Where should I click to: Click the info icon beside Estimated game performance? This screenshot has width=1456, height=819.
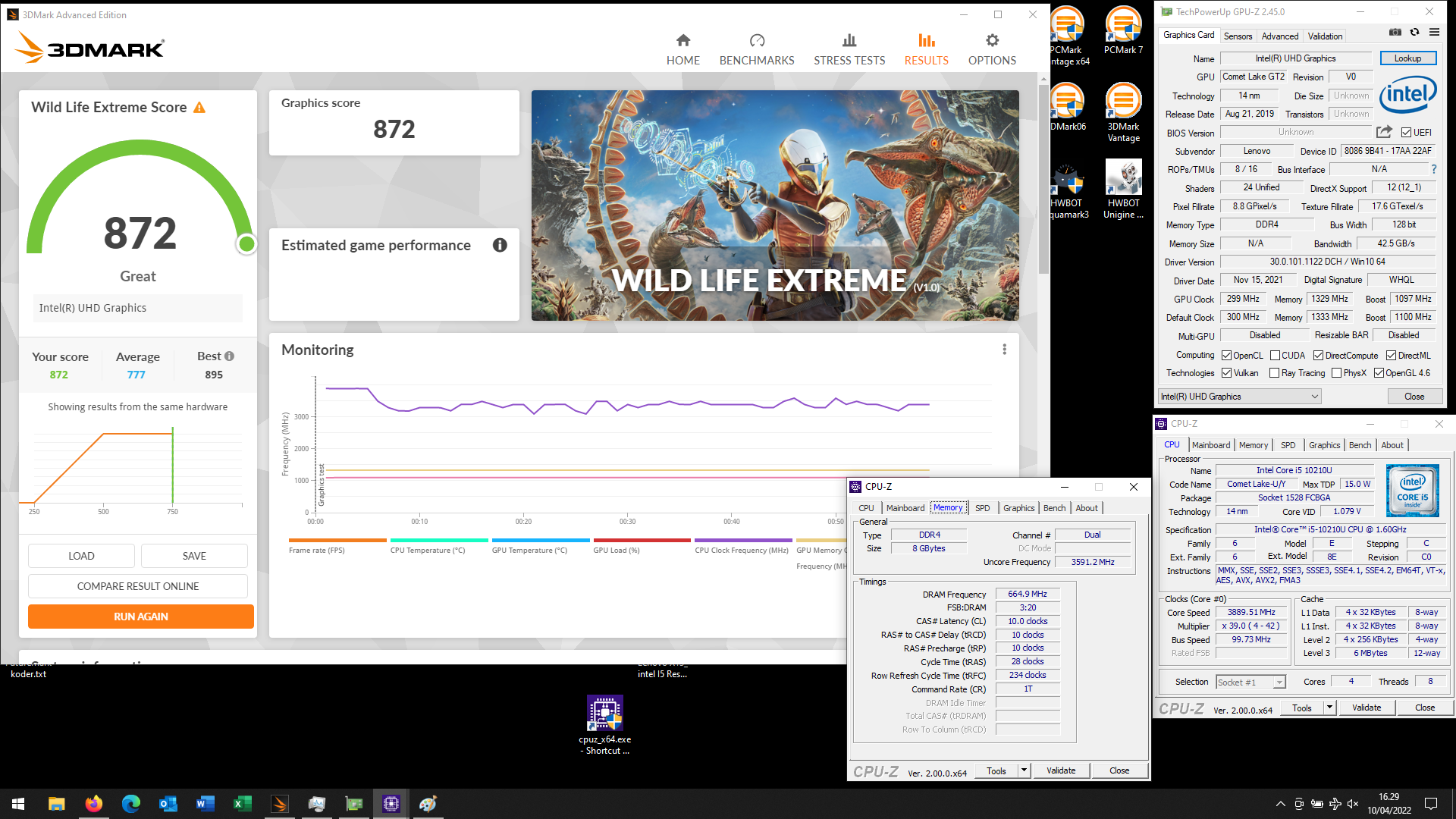pyautogui.click(x=500, y=245)
